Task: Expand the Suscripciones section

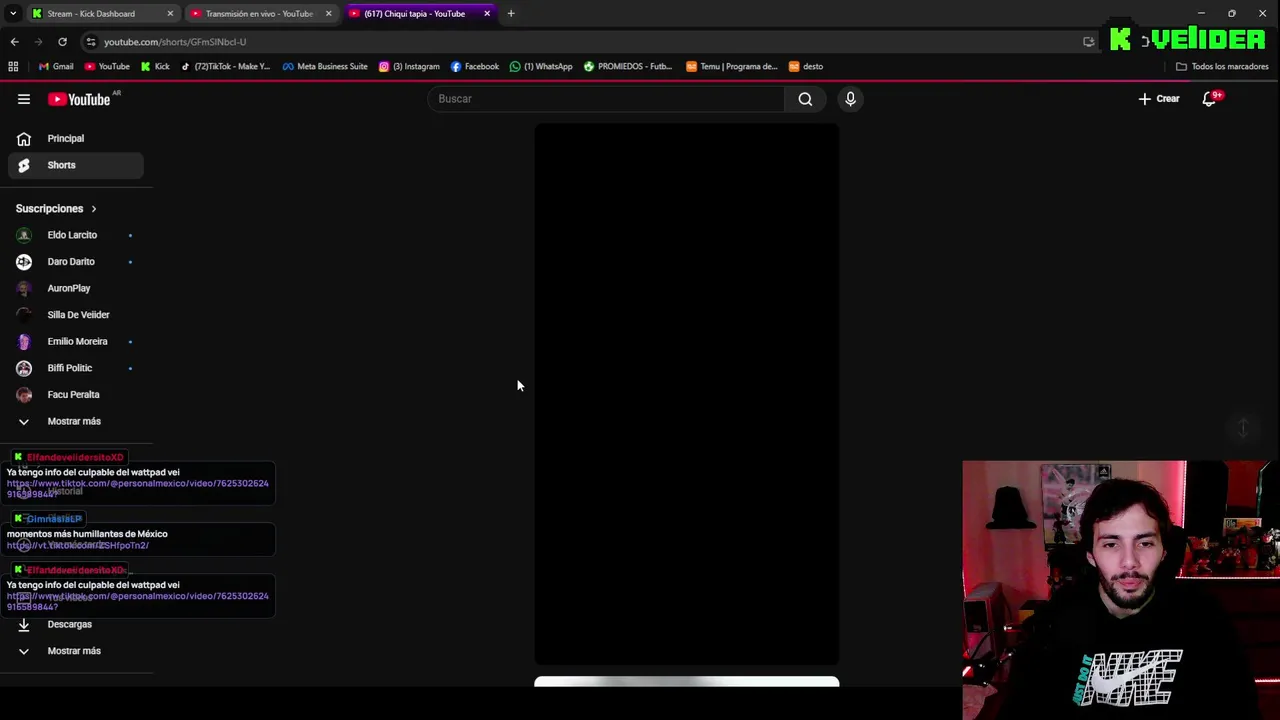Action: click(56, 209)
